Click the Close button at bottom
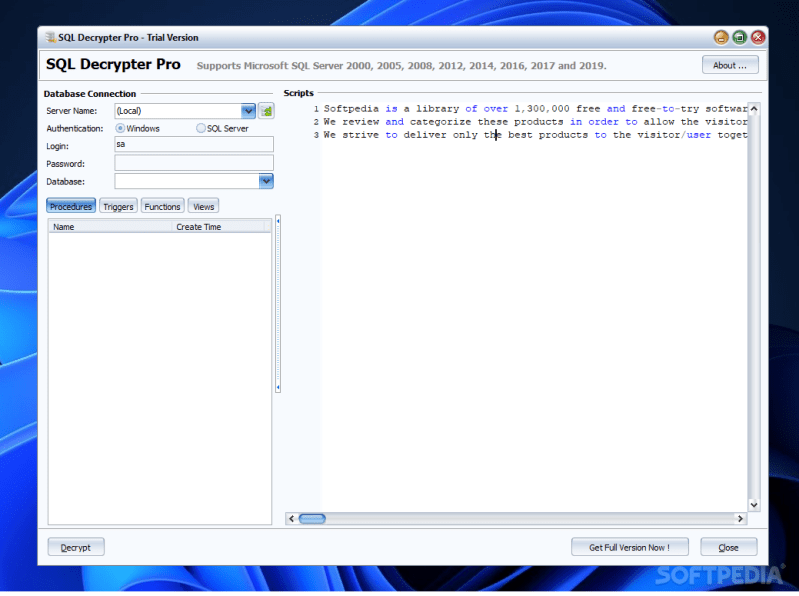799x596 pixels. coord(728,547)
